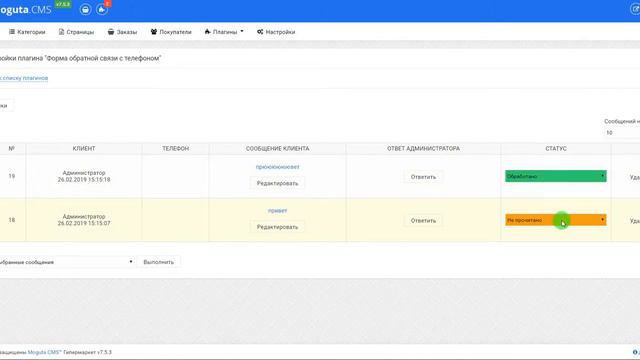Click Ответить button in row 18
640x360 pixels.
coord(423,220)
